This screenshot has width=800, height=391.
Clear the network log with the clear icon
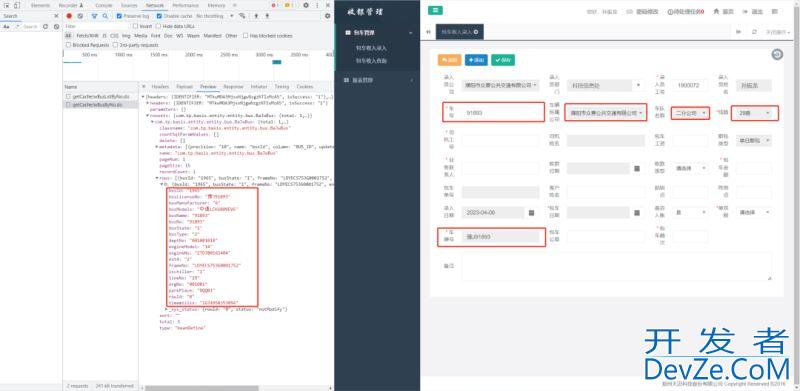80,16
